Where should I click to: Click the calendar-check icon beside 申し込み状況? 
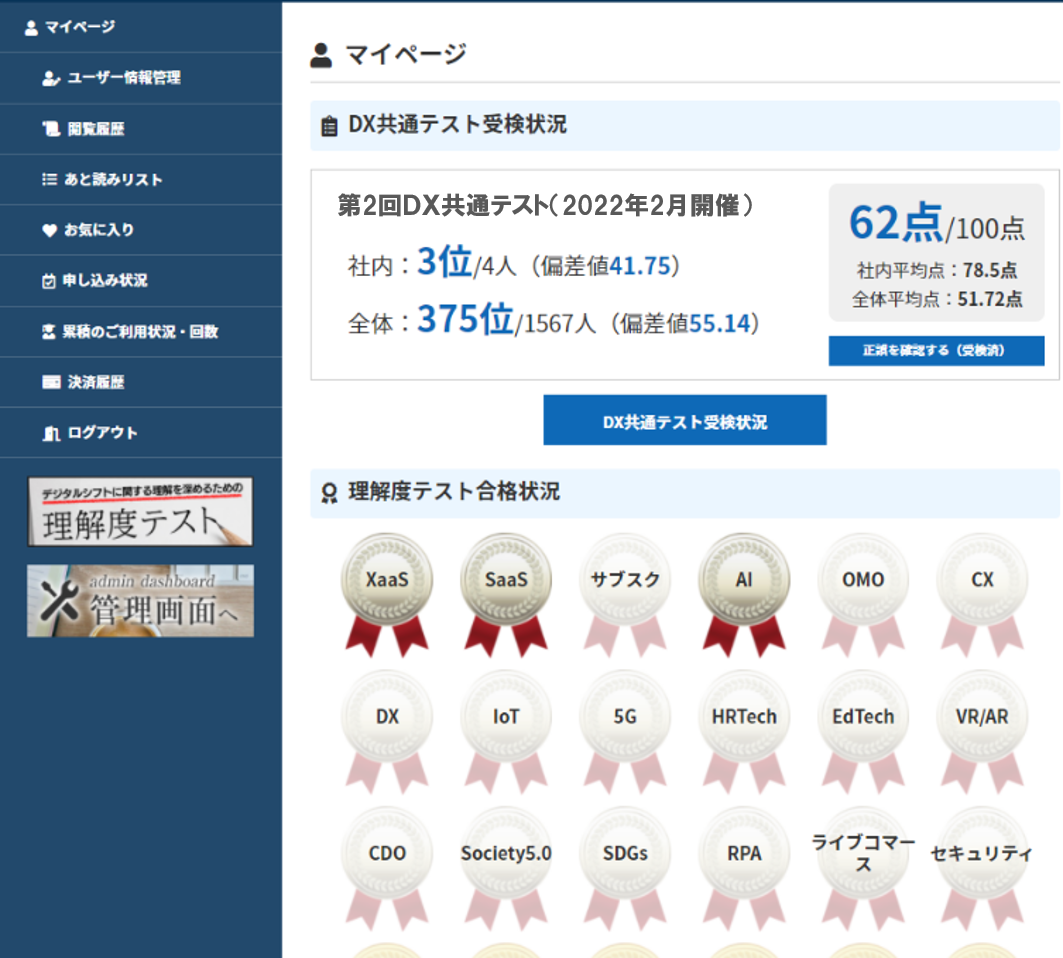pos(49,281)
